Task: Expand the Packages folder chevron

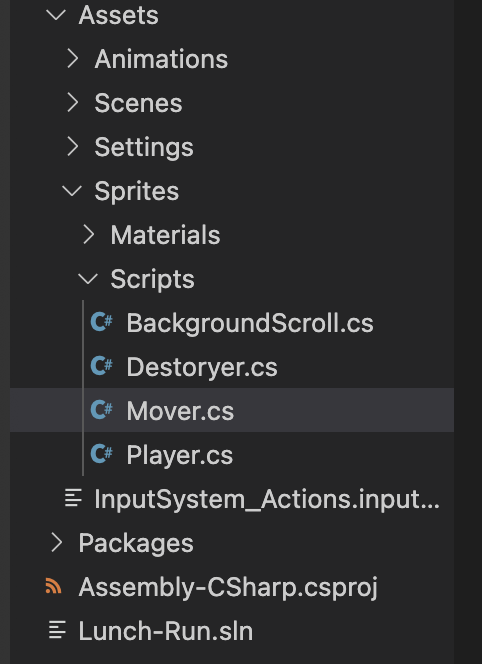Action: (x=57, y=543)
